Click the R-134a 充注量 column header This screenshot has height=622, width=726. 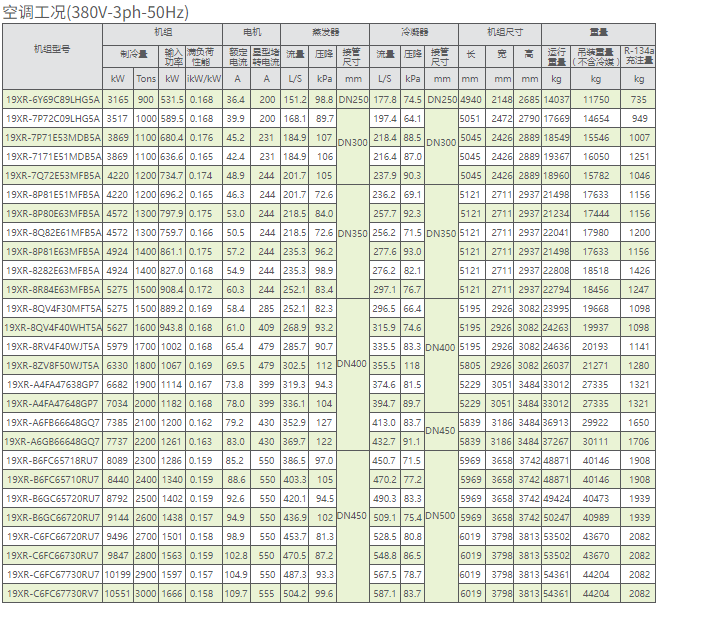click(x=638, y=52)
